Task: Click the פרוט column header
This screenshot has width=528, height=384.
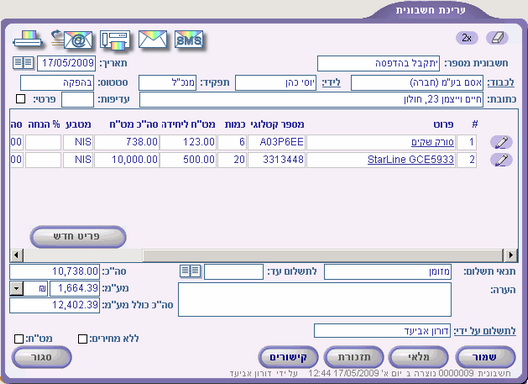Action: click(443, 125)
